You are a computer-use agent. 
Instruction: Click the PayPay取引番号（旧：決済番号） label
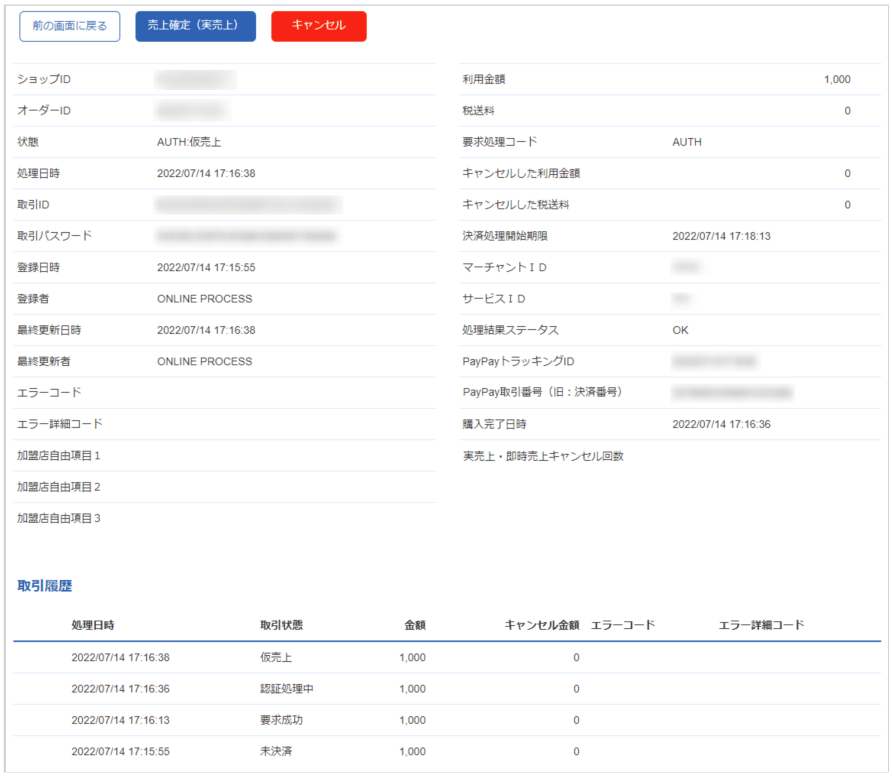pos(542,393)
